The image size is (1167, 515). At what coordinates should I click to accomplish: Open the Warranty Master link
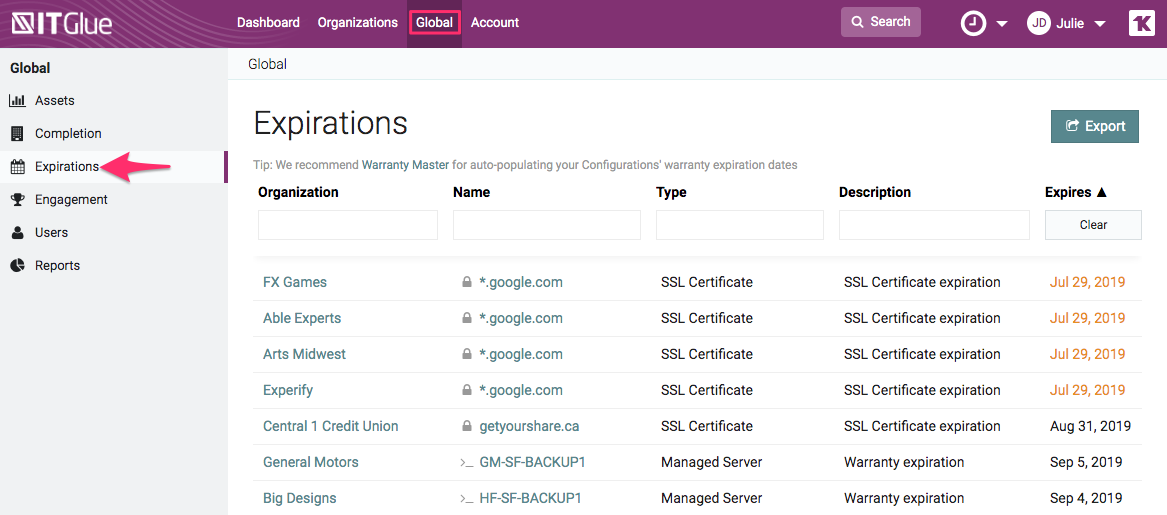click(x=405, y=165)
